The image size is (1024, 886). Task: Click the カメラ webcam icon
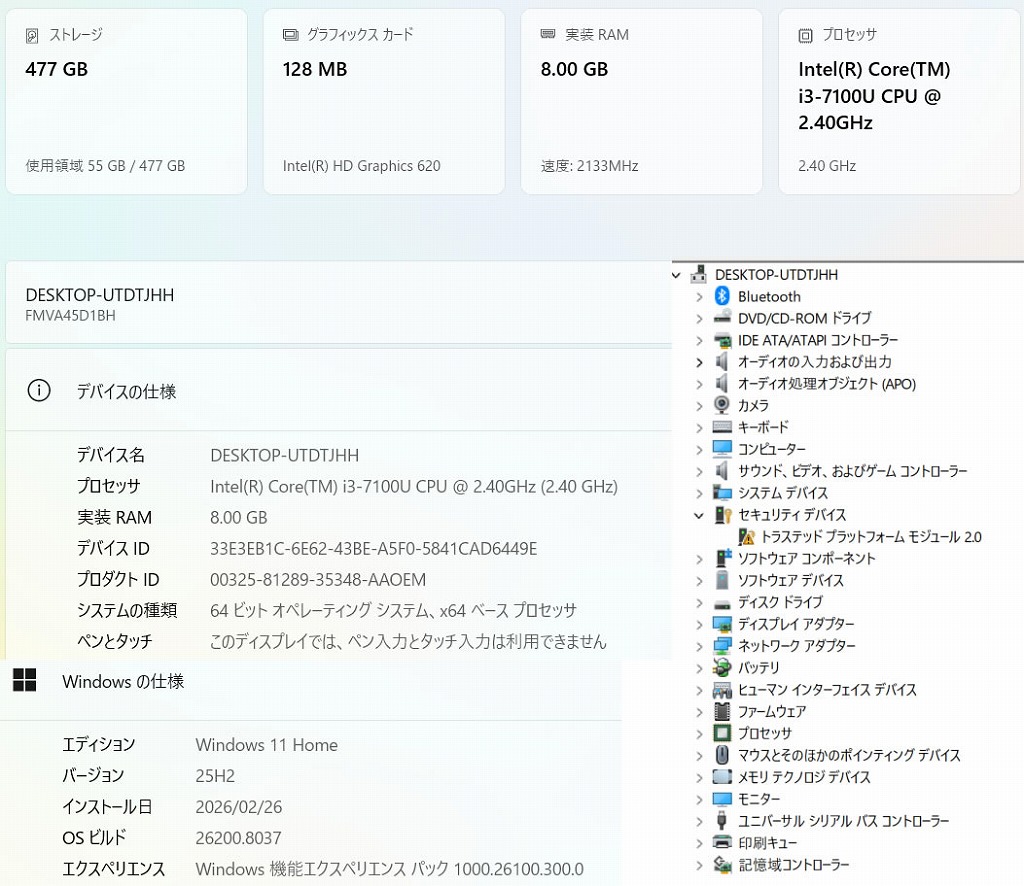pos(722,405)
